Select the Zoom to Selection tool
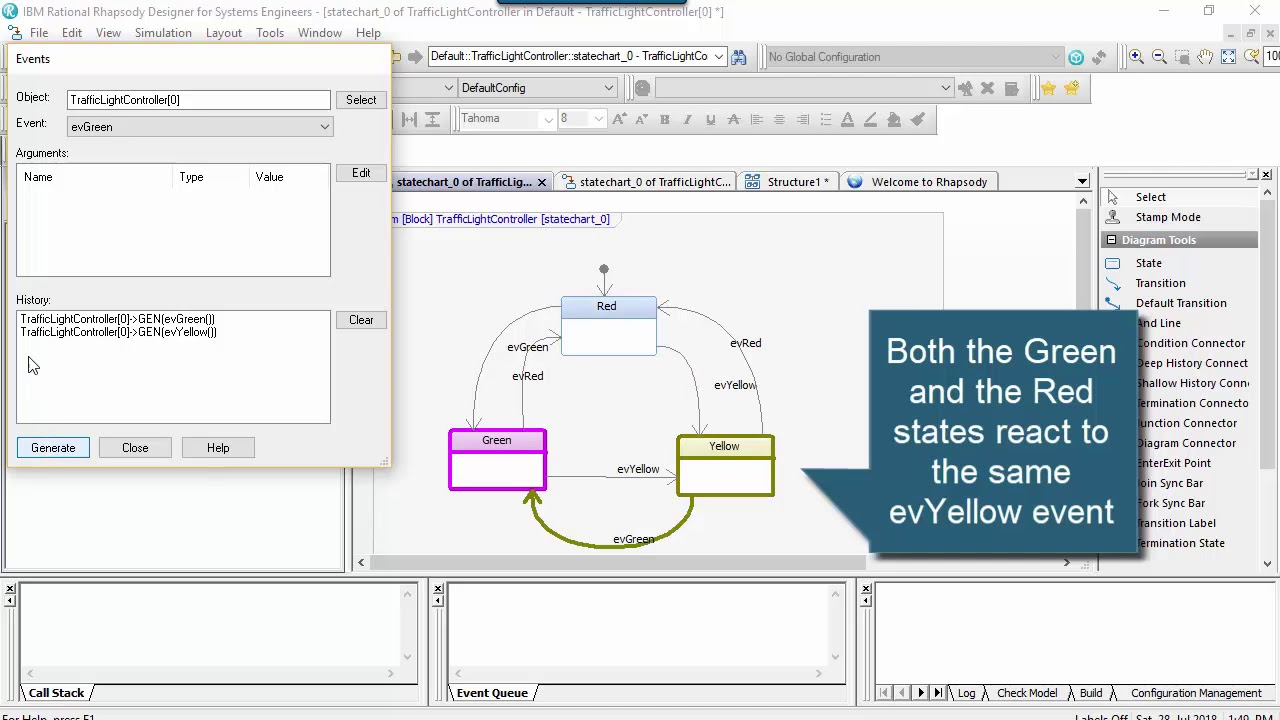 pyautogui.click(x=1182, y=57)
